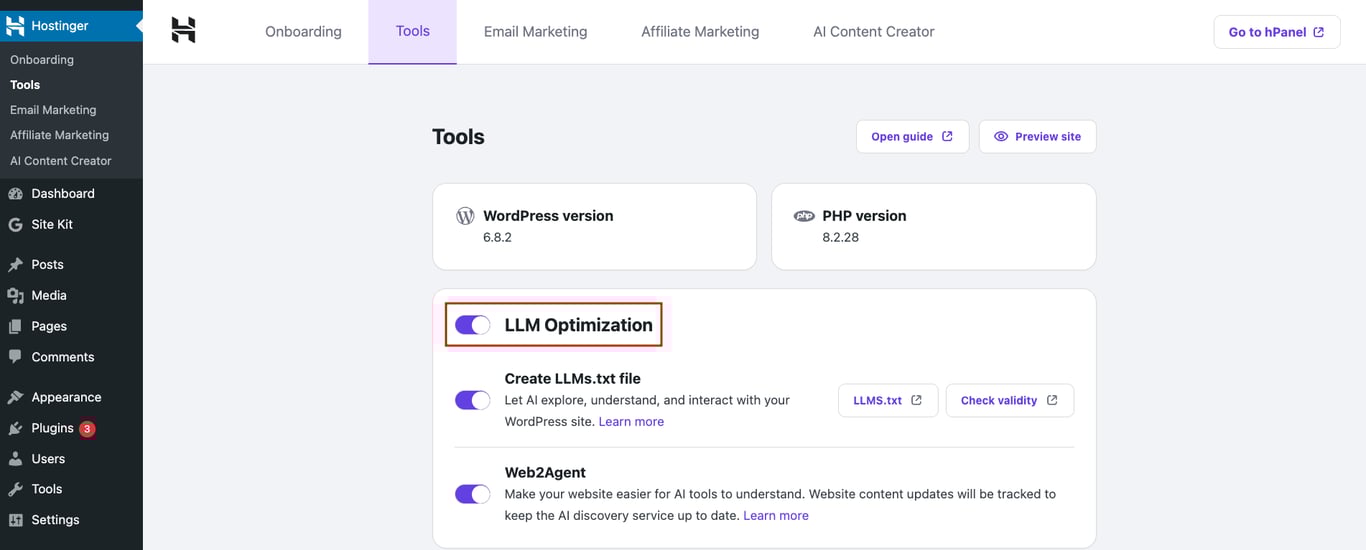Open the Hostinger menu in admin sidebar

[x=71, y=26]
